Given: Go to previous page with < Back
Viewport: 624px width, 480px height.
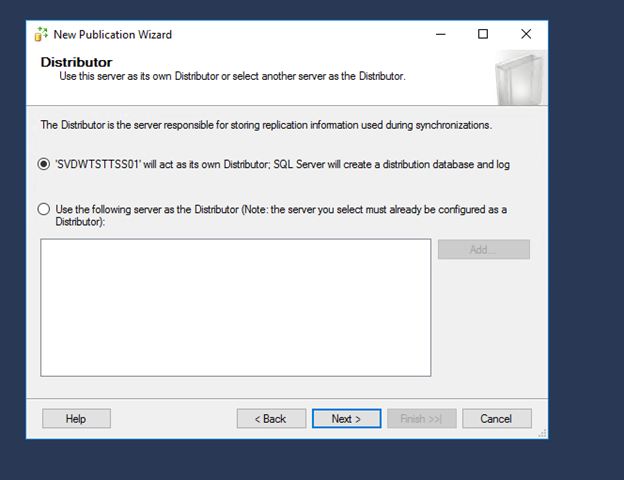Looking at the screenshot, I should (271, 419).
